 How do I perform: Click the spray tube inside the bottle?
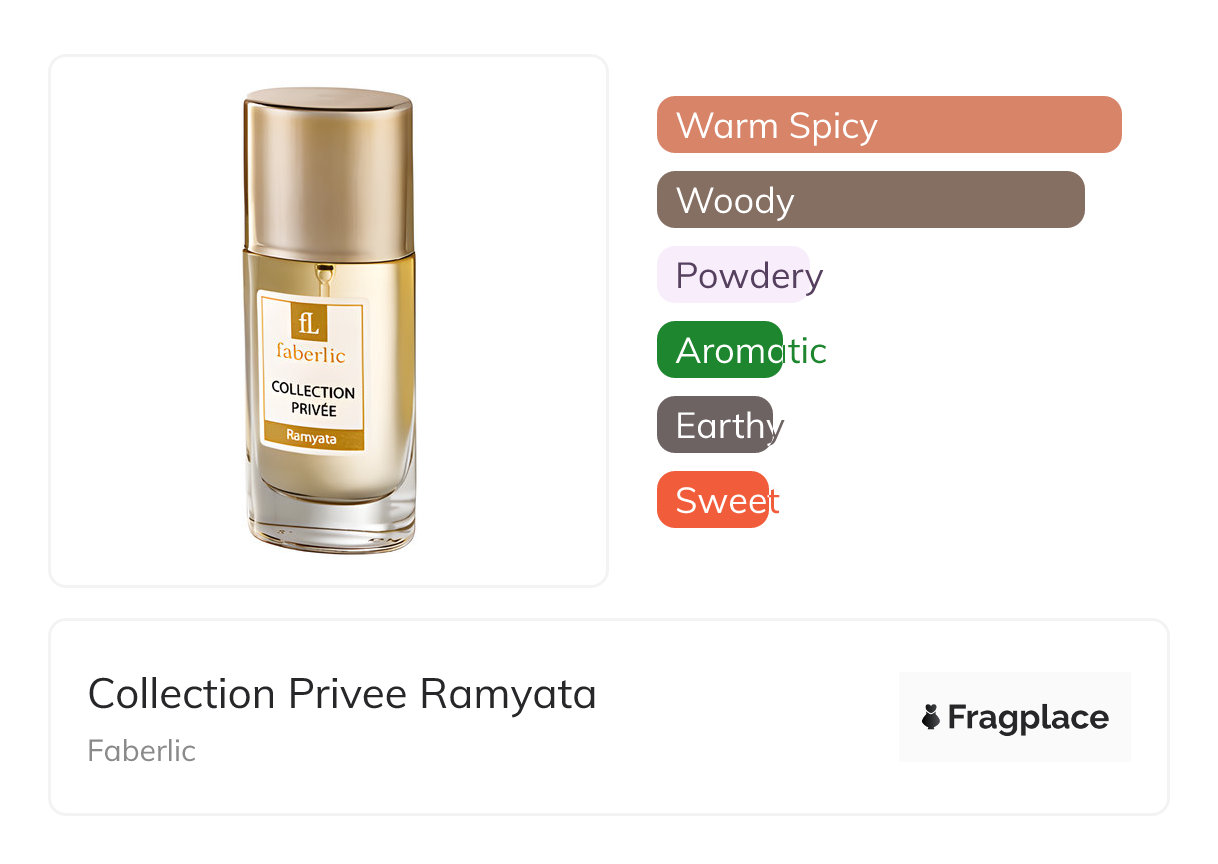point(324,277)
